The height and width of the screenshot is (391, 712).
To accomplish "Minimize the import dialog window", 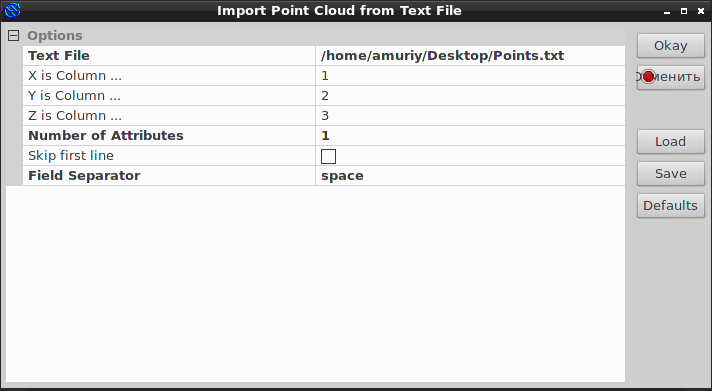I will pos(667,11).
